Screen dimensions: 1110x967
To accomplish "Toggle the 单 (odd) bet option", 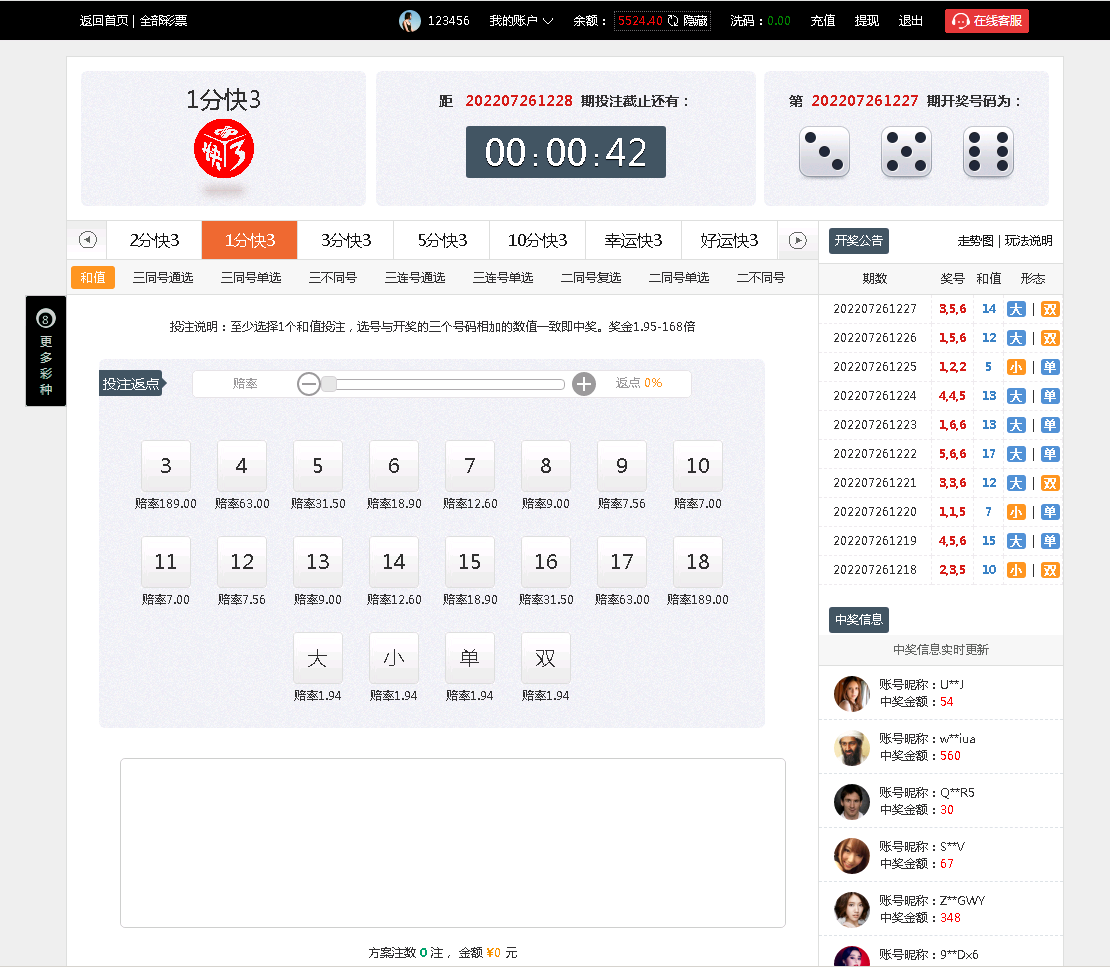I will pos(470,658).
